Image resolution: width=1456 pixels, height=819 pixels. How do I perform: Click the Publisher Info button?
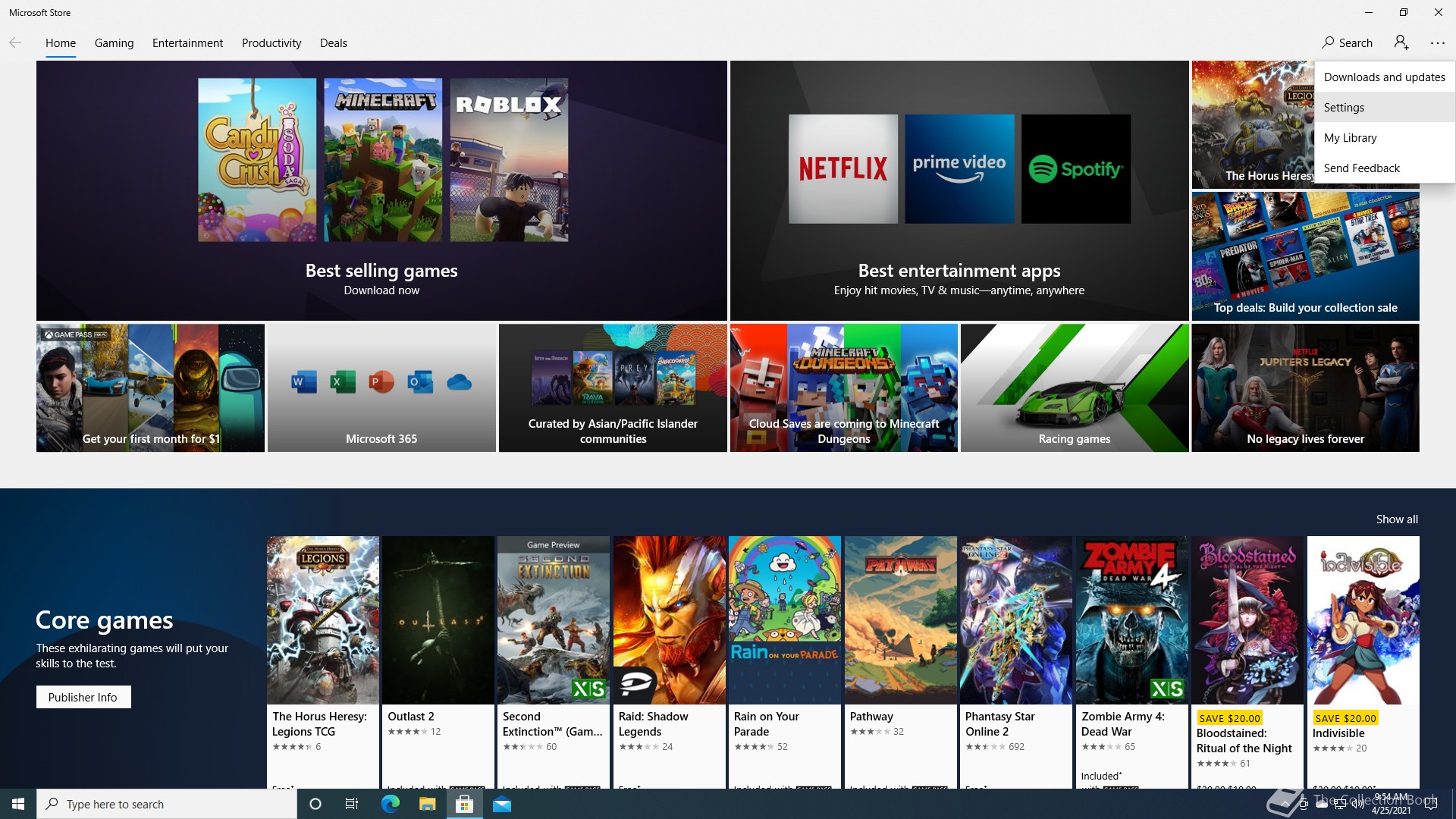(83, 698)
